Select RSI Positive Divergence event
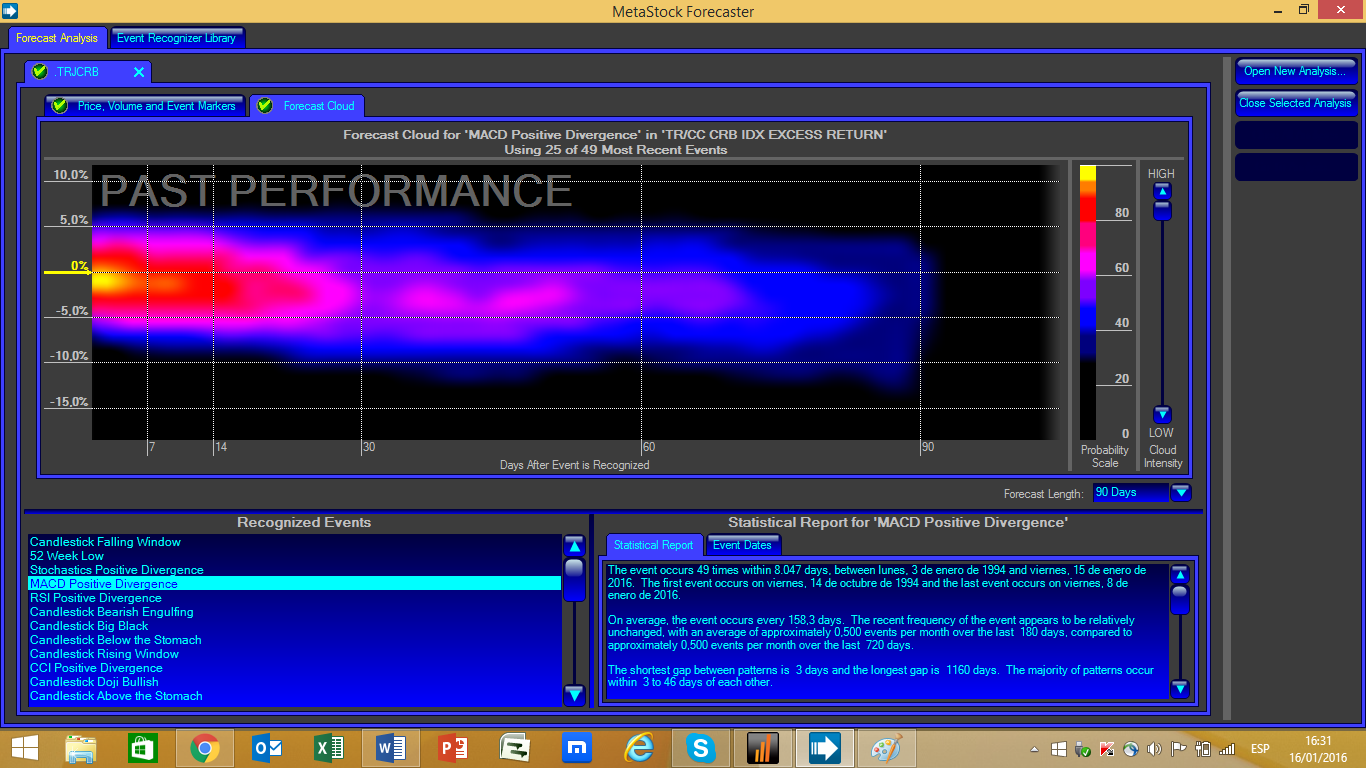The width and height of the screenshot is (1366, 768). [x=96, y=598]
